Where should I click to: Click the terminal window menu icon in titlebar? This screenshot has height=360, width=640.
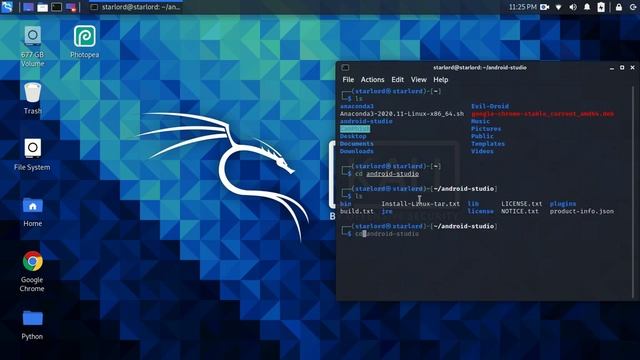tap(345, 67)
